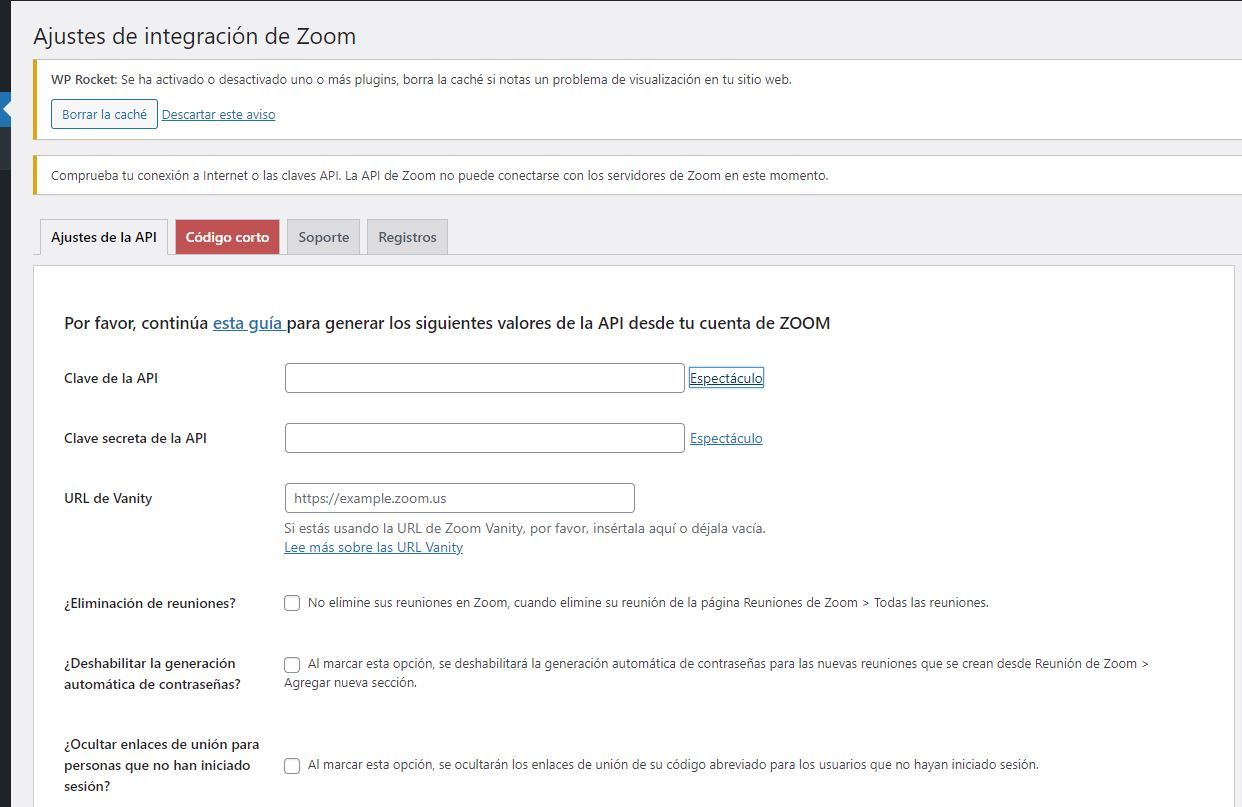Focus the URL de Vanity input field
Viewport: 1242px width, 807px height.
coord(460,498)
